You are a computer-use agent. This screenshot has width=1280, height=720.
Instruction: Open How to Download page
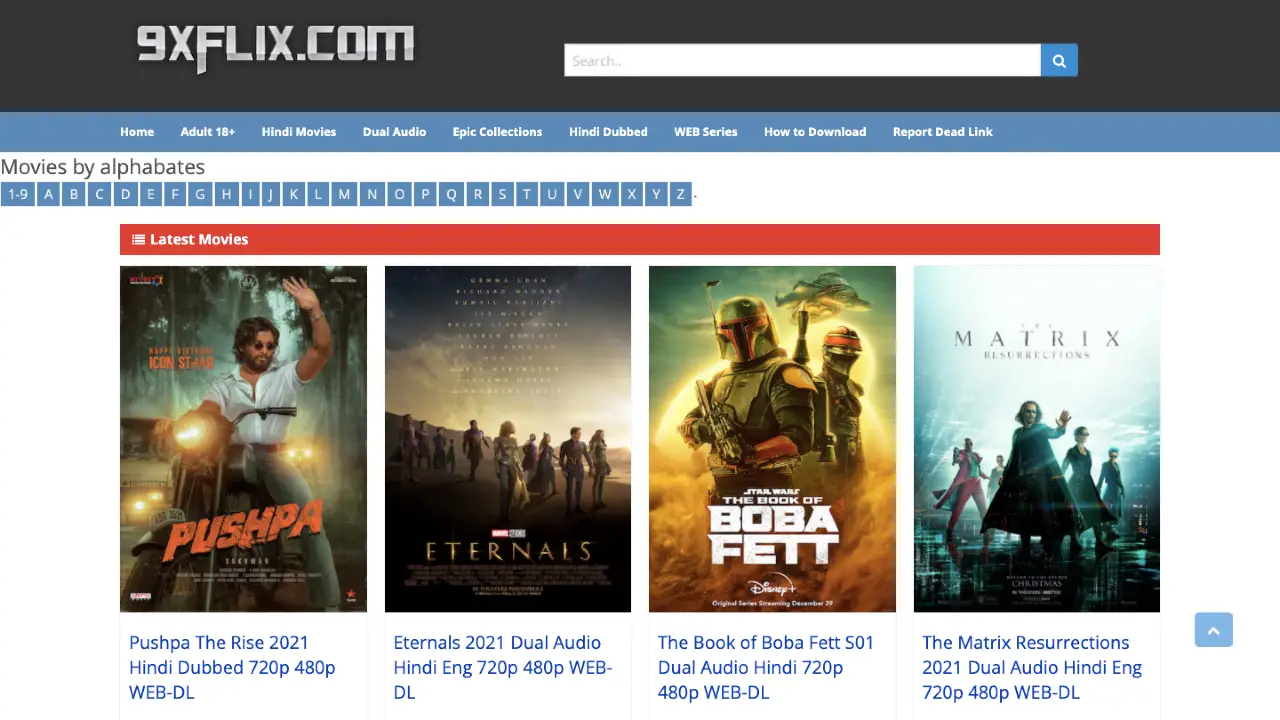815,132
